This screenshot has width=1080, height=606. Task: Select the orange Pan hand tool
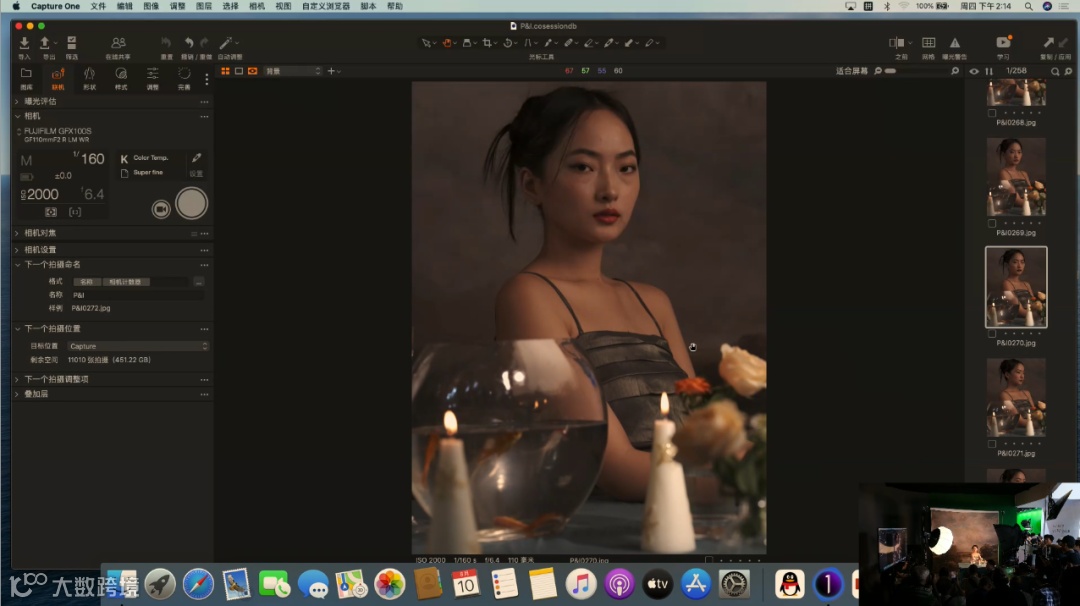coord(447,43)
